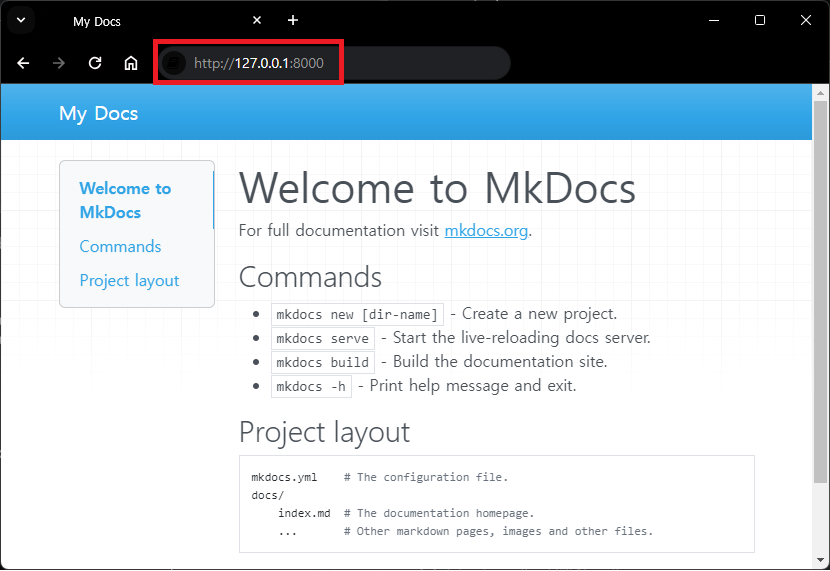Expand the tab list chevron

(x=21, y=20)
